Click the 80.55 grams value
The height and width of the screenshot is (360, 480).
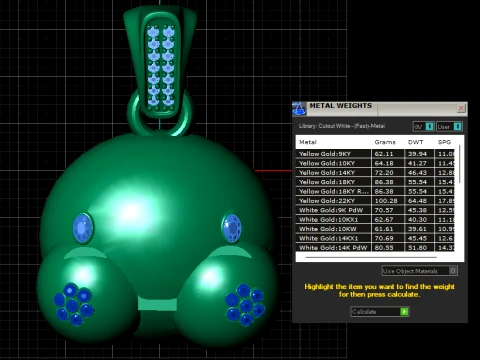coord(384,247)
